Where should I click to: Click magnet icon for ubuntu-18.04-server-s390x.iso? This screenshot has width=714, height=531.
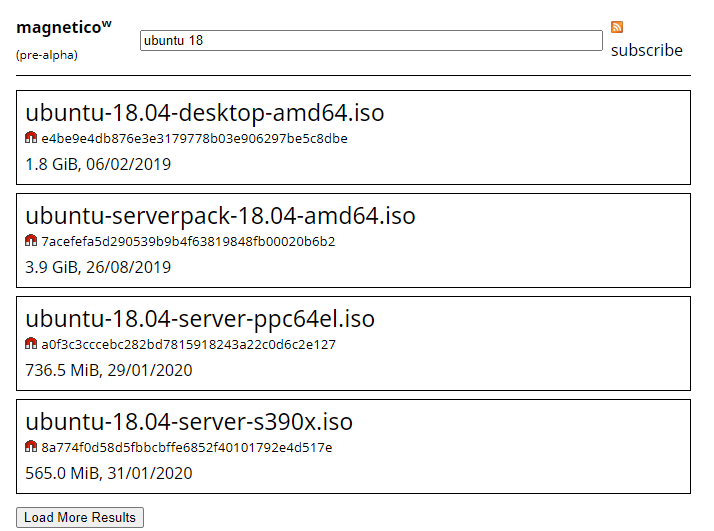(31, 446)
